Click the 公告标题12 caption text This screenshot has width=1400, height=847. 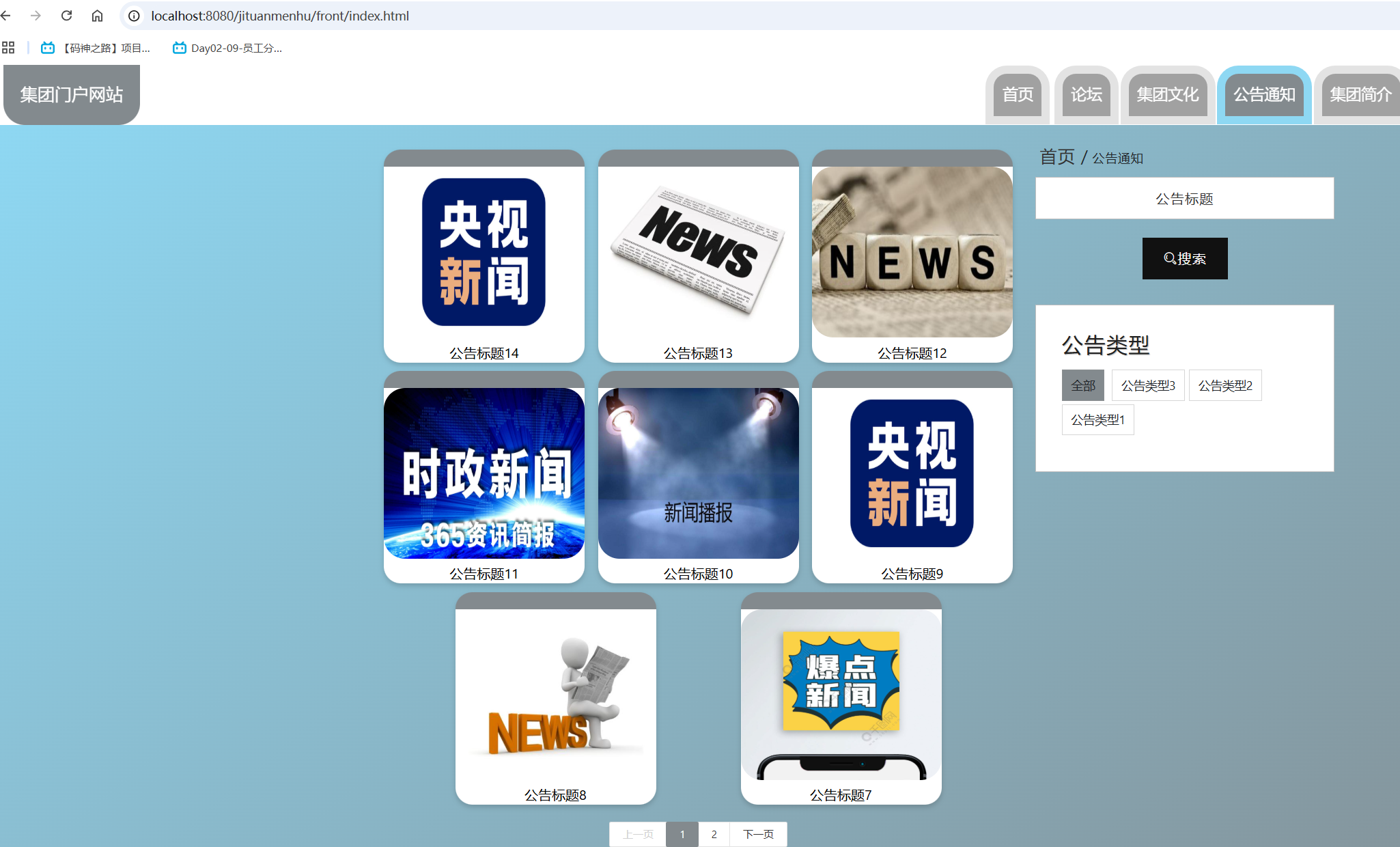pos(912,353)
